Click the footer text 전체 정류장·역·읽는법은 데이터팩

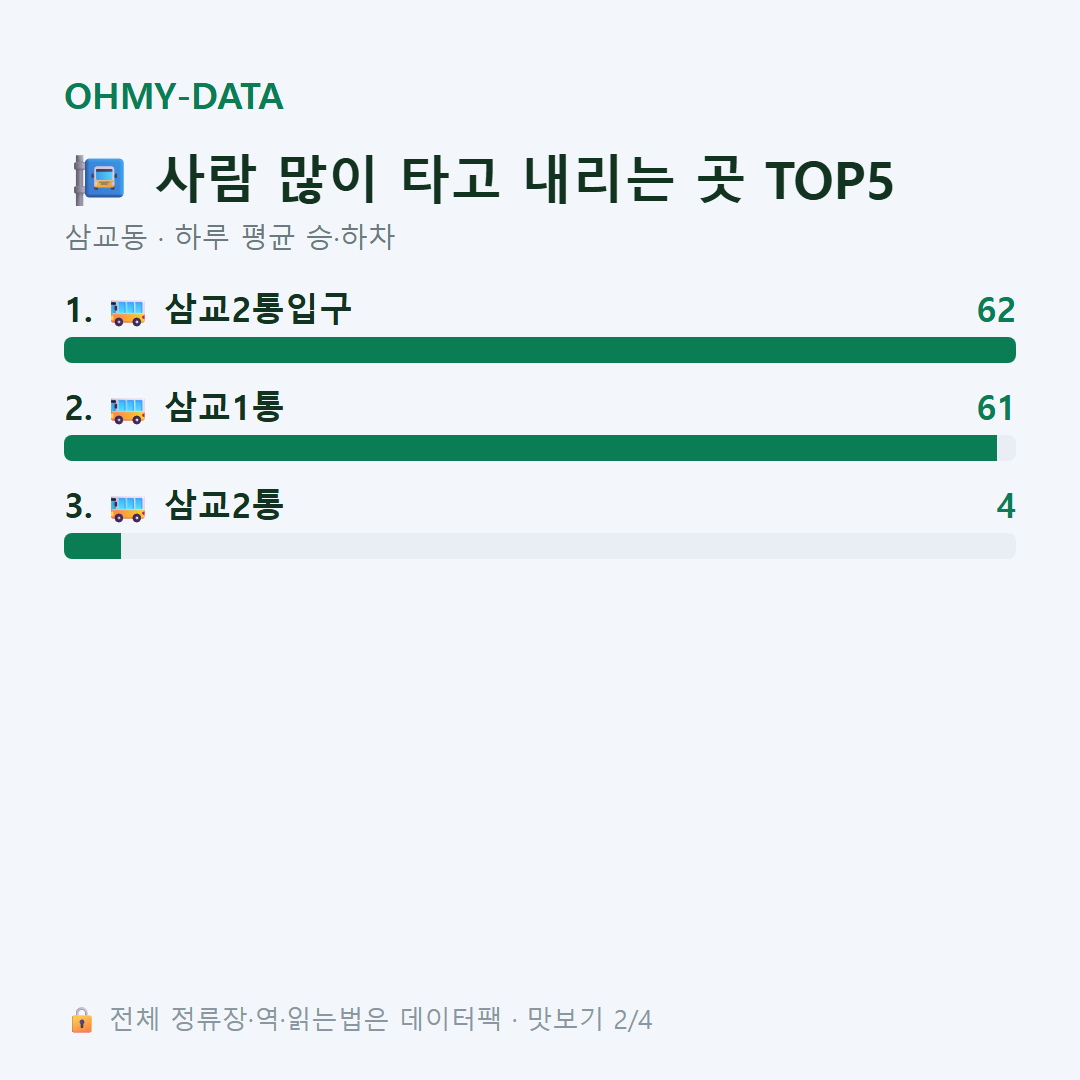305,1019
